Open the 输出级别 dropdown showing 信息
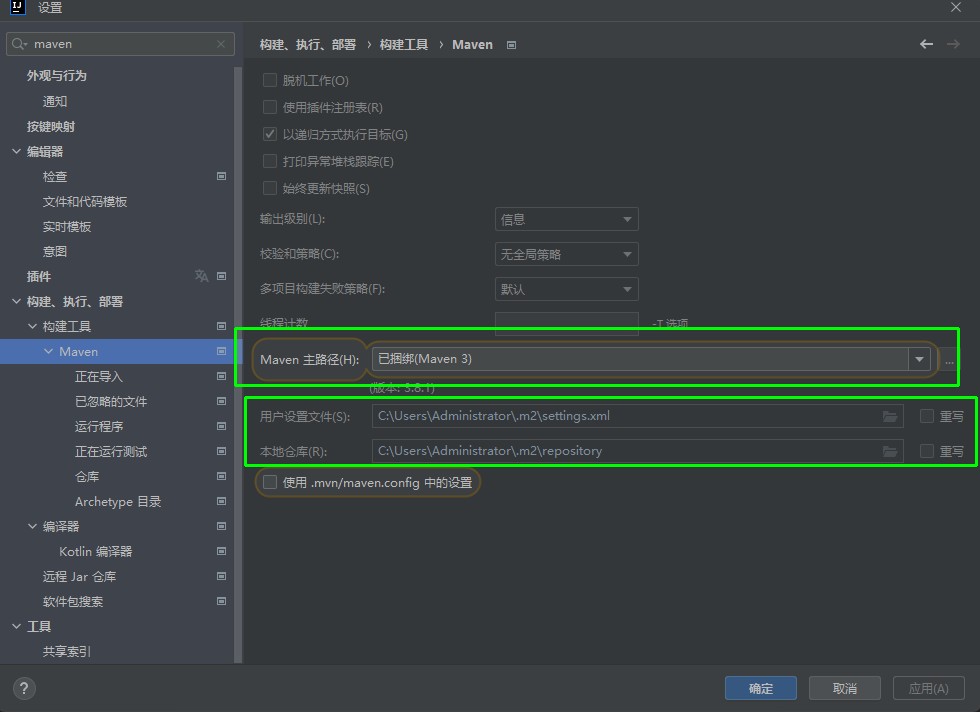Image resolution: width=980 pixels, height=712 pixels. pyautogui.click(x=566, y=219)
